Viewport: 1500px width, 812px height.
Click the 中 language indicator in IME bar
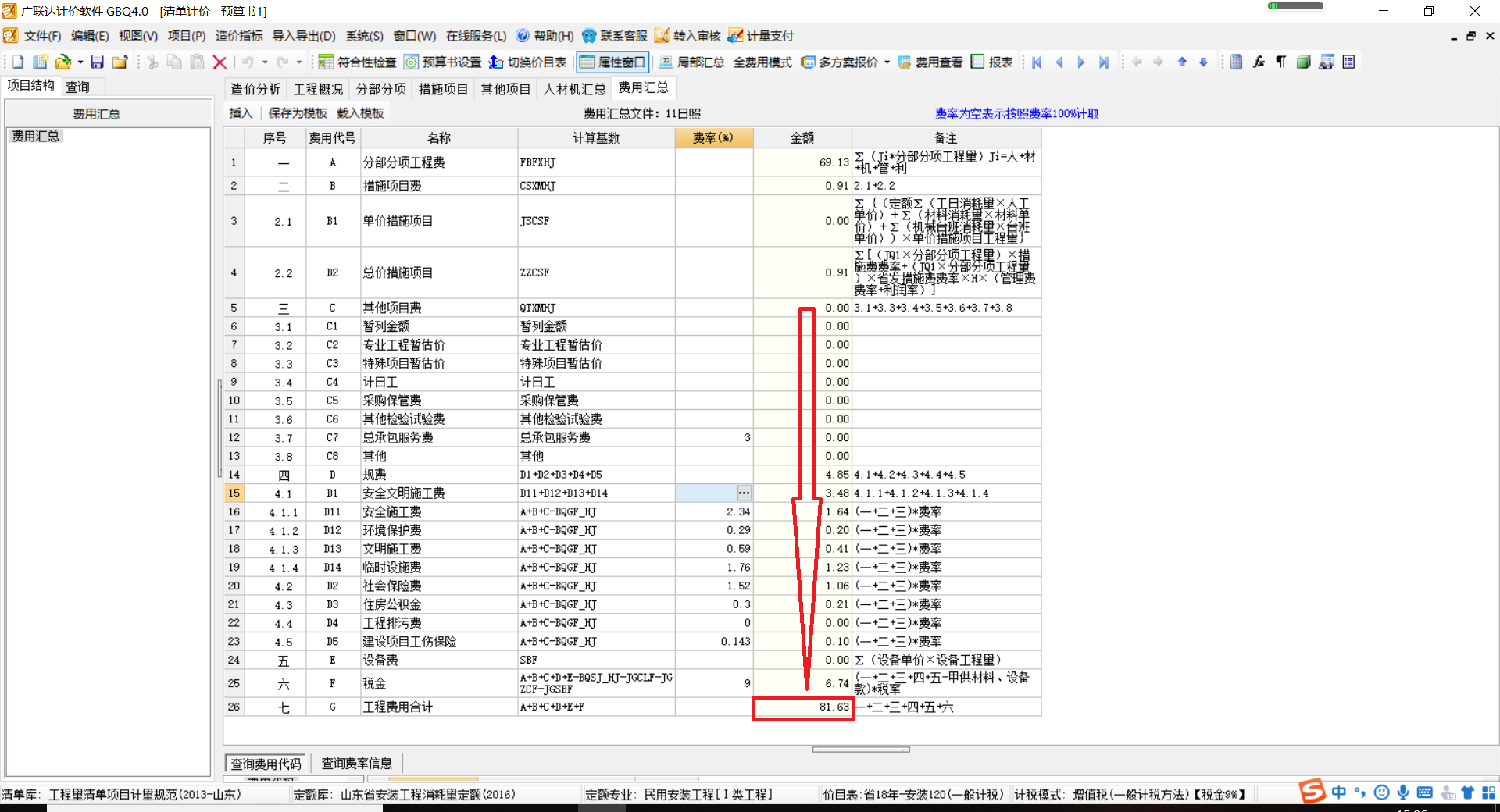pos(1339,792)
